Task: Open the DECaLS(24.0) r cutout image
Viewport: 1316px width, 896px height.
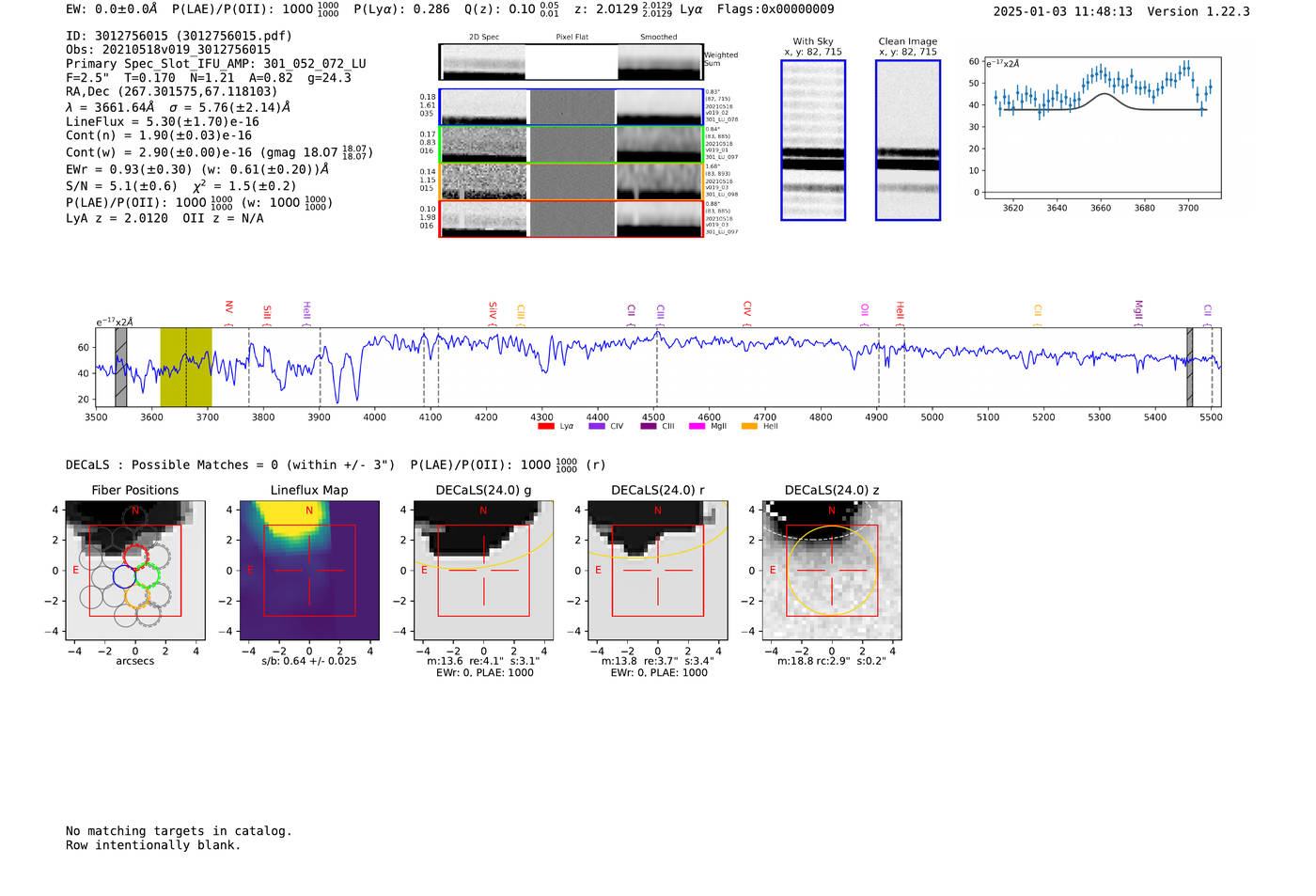Action: click(657, 570)
